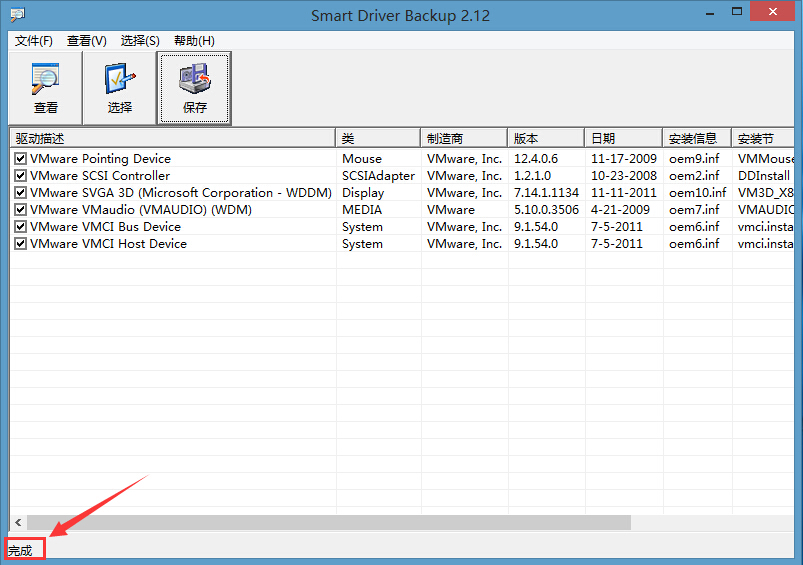Open the 帮助(H) menu
Screen dimensions: 803x565
194,41
